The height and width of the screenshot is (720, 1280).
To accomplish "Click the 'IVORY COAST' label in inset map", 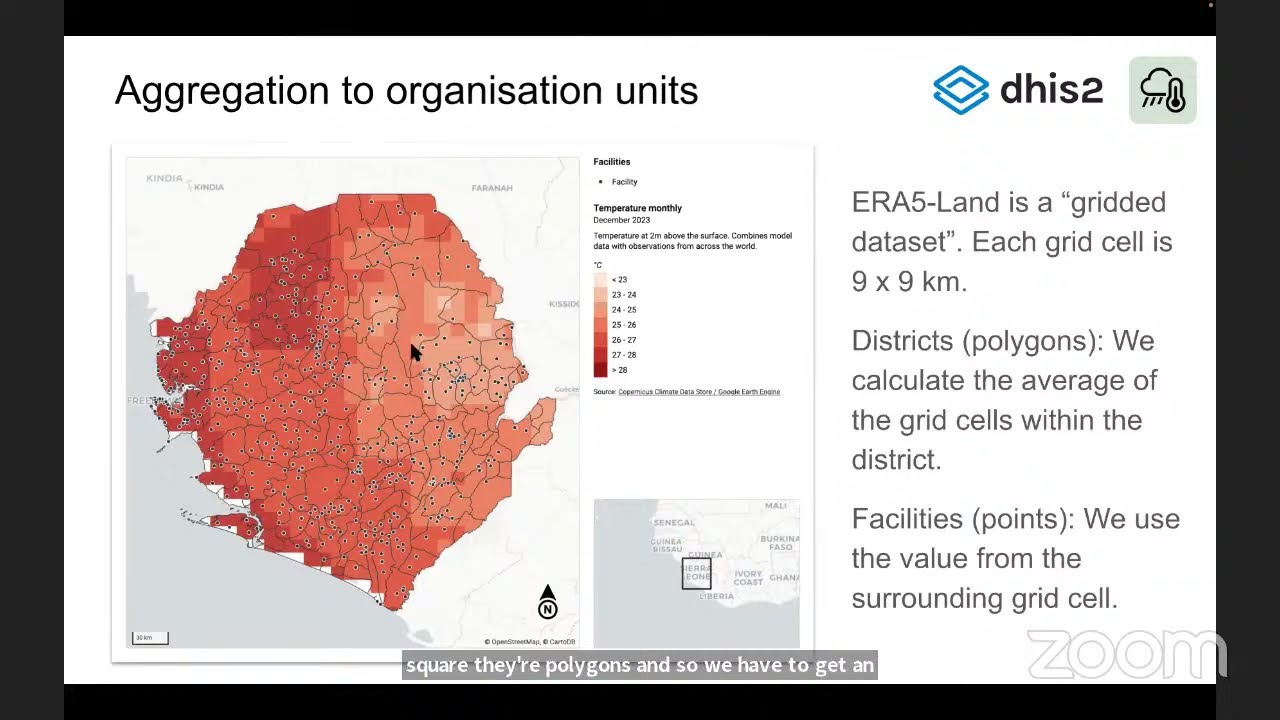I will (748, 578).
